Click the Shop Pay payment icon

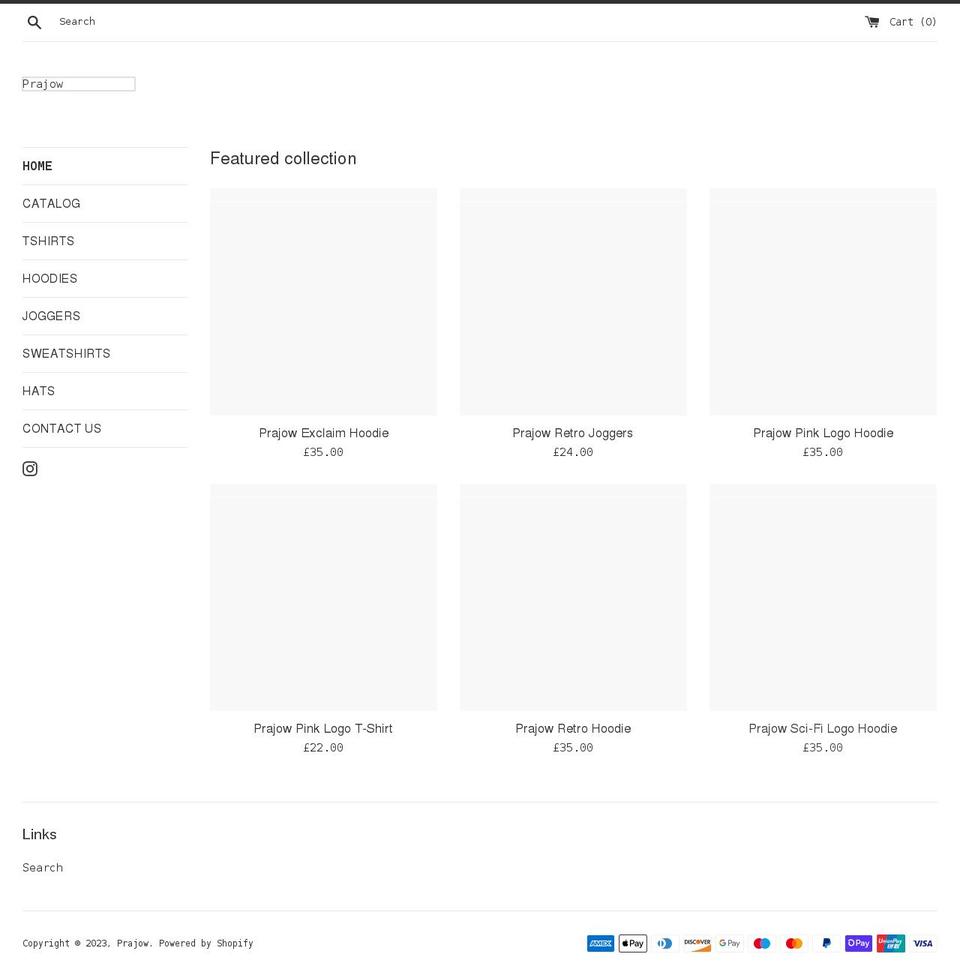[x=859, y=943]
